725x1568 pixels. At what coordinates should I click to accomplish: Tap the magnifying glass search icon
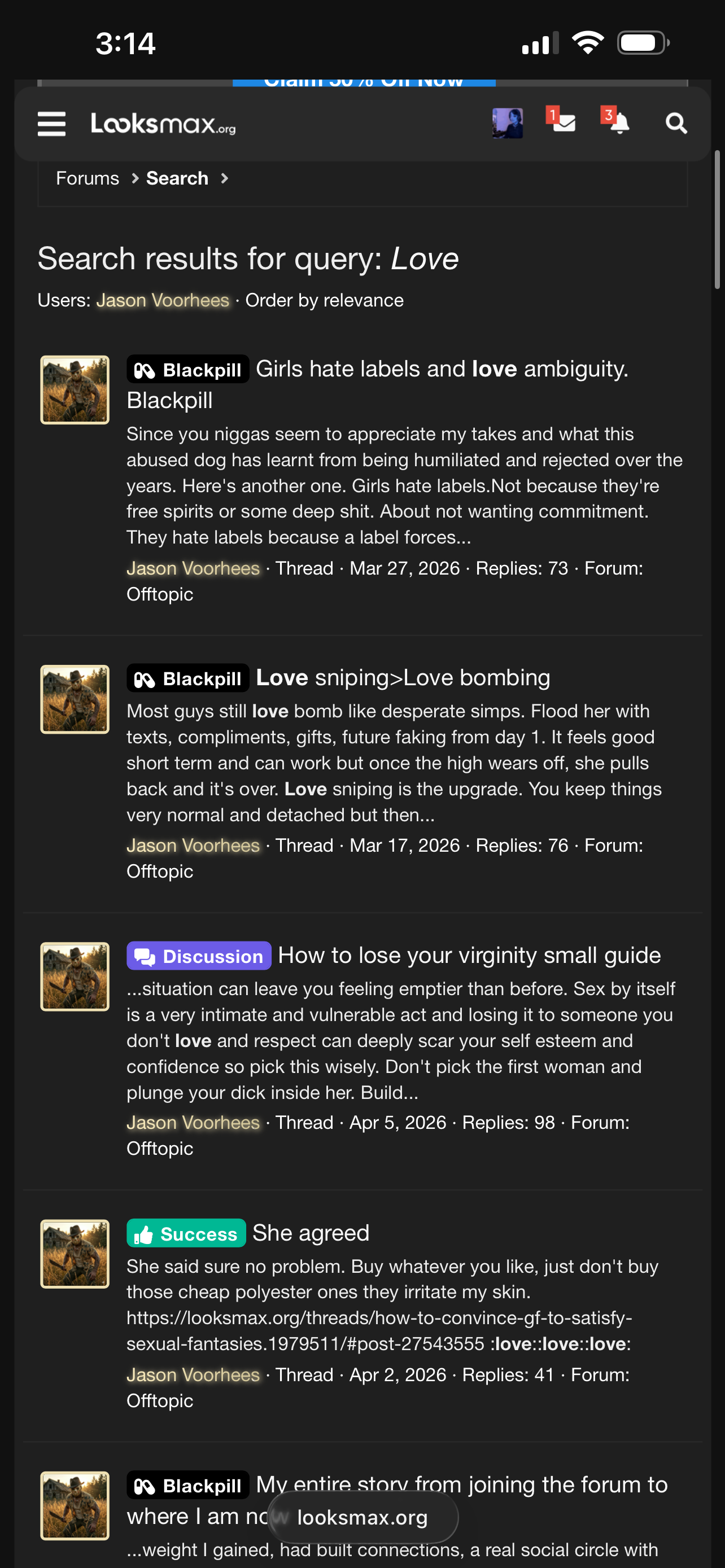point(676,124)
